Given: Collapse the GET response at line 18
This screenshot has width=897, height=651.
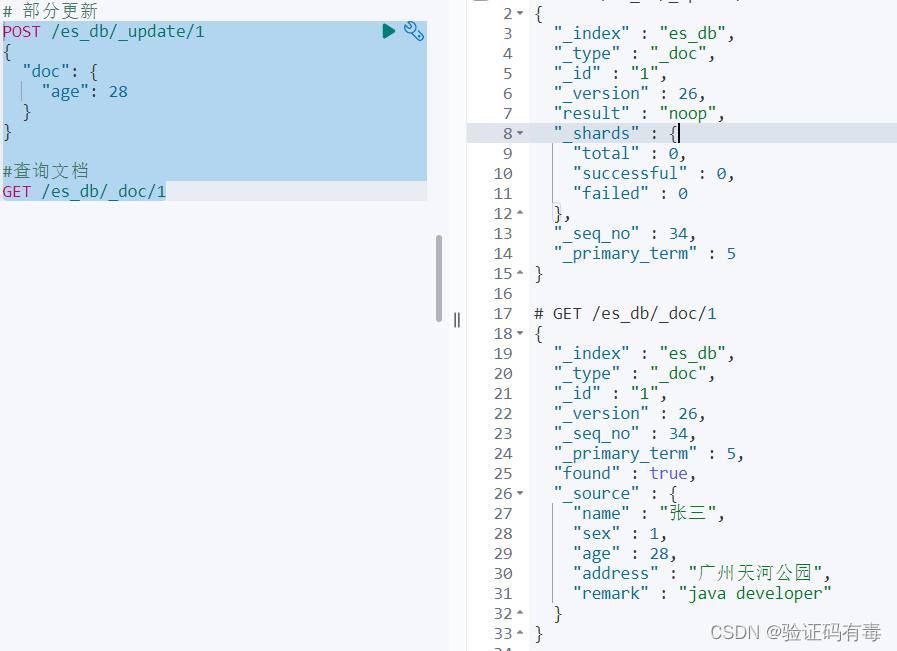Looking at the screenshot, I should pos(520,333).
